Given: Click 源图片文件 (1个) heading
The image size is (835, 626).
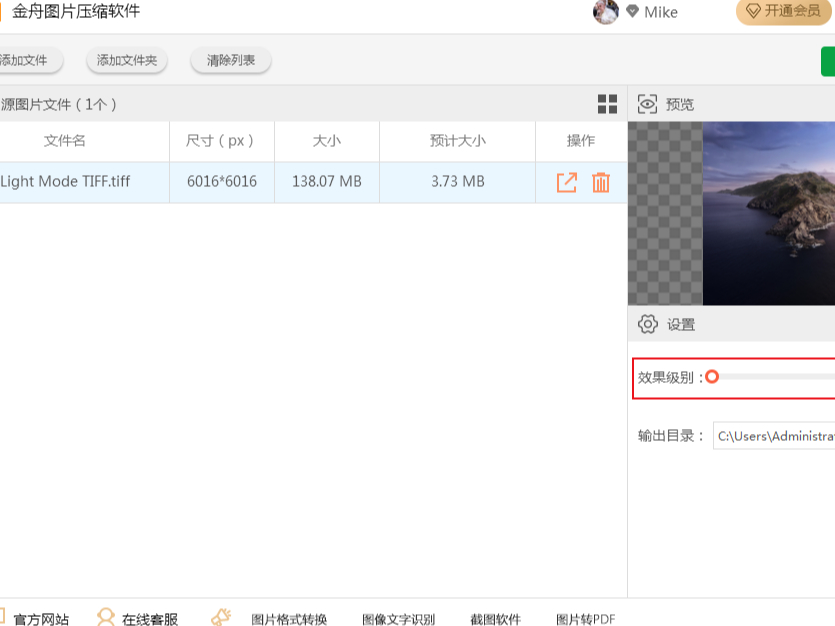Looking at the screenshot, I should click(x=59, y=104).
